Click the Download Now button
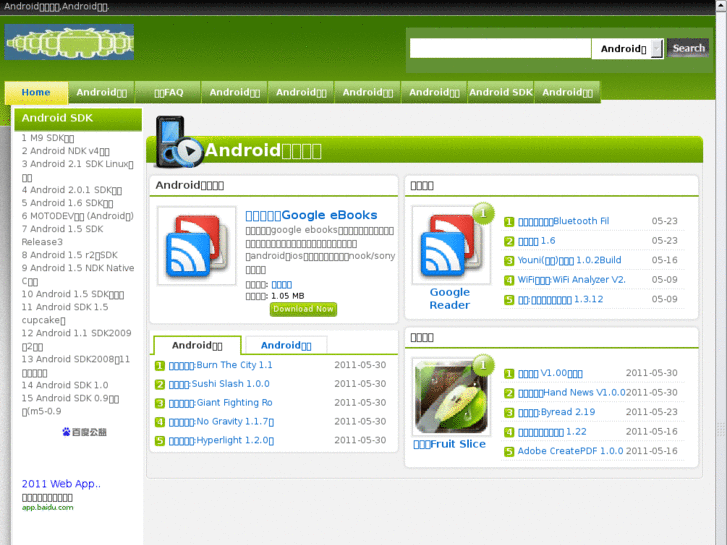Viewport: 727px width, 545px height. pyautogui.click(x=303, y=309)
